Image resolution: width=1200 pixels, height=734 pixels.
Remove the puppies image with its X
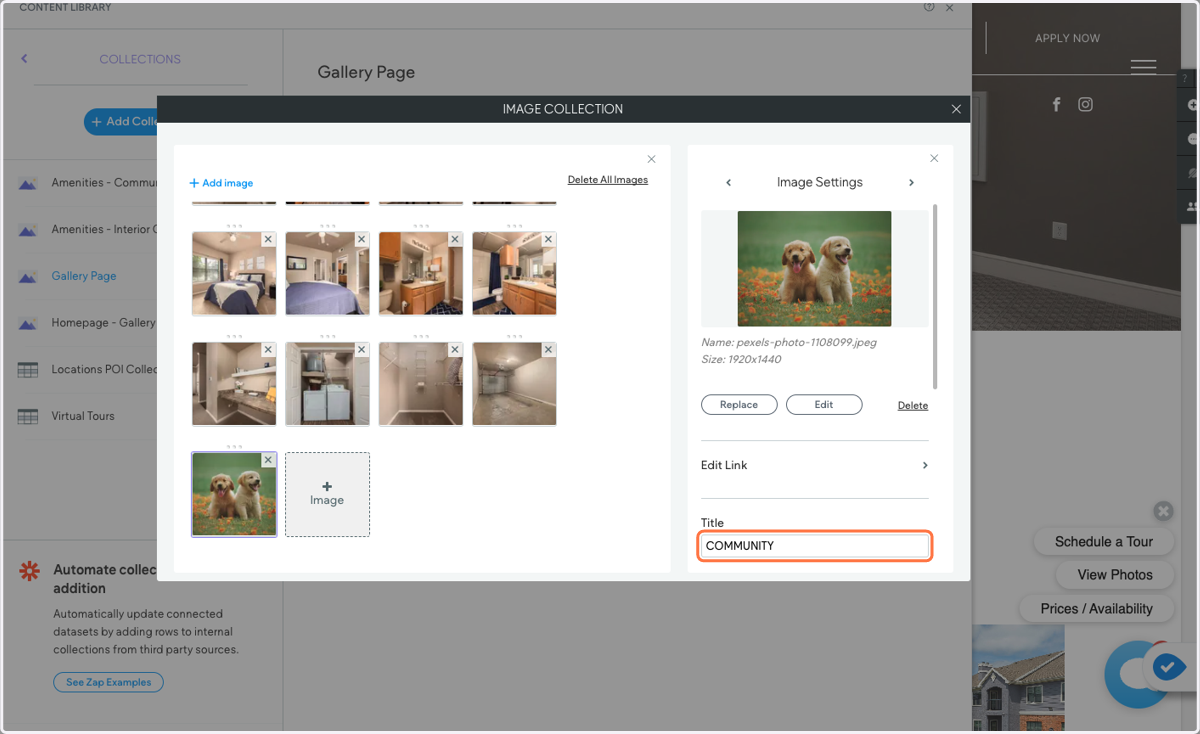(x=268, y=460)
